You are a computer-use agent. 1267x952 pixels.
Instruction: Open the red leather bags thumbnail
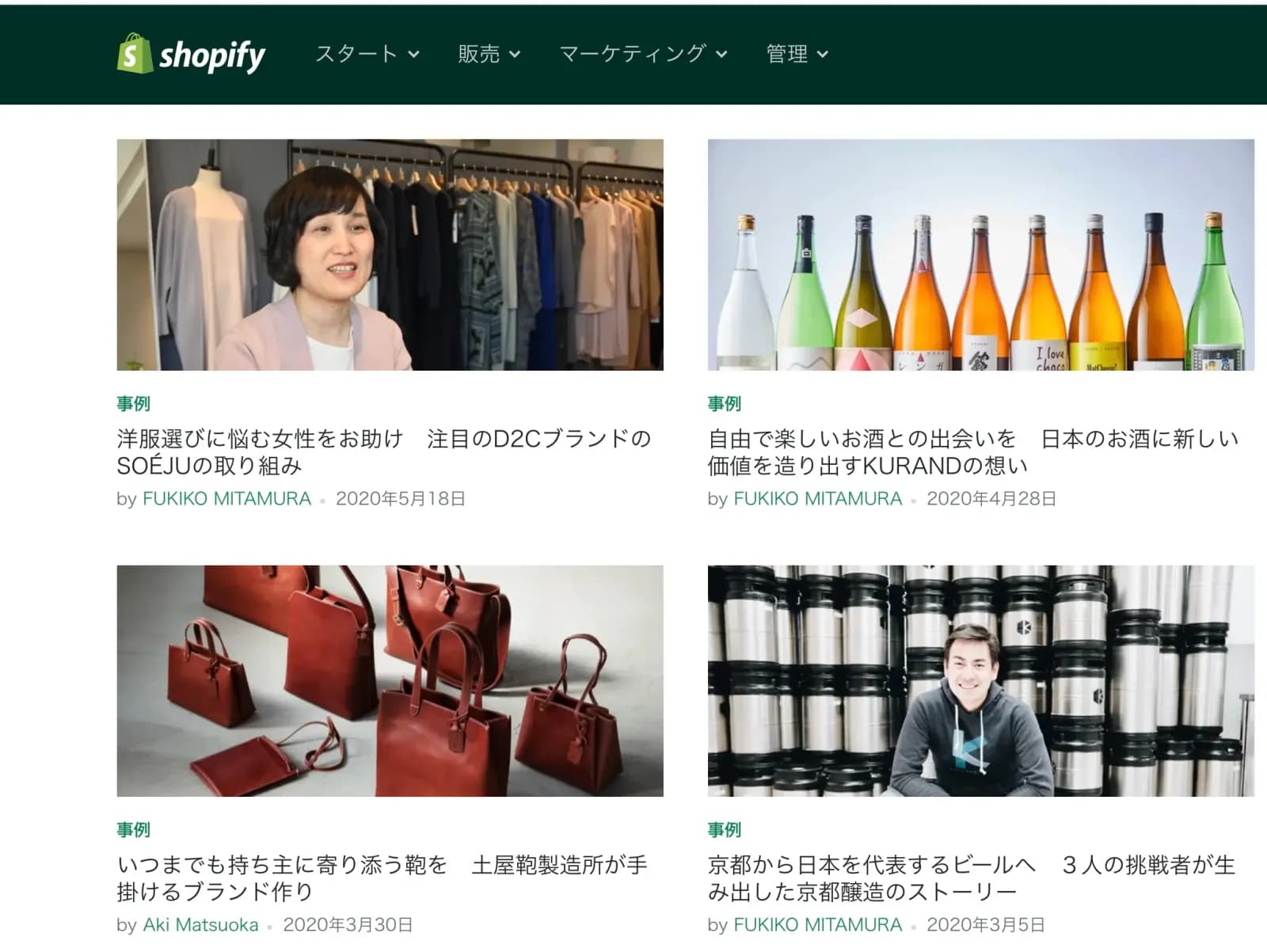point(390,681)
